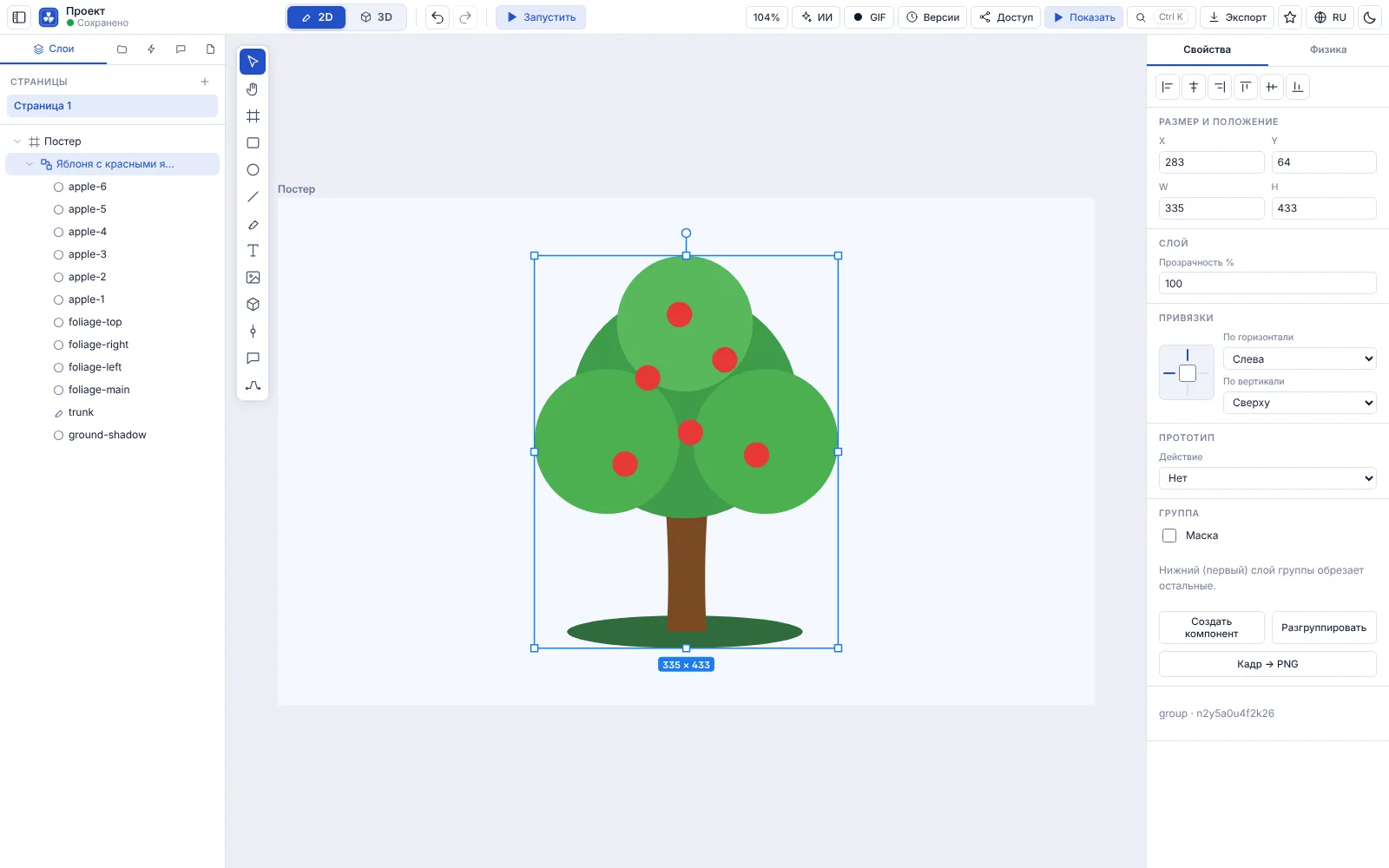Select the foliage-top layer
Viewport: 1389px width, 868px height.
(112, 322)
